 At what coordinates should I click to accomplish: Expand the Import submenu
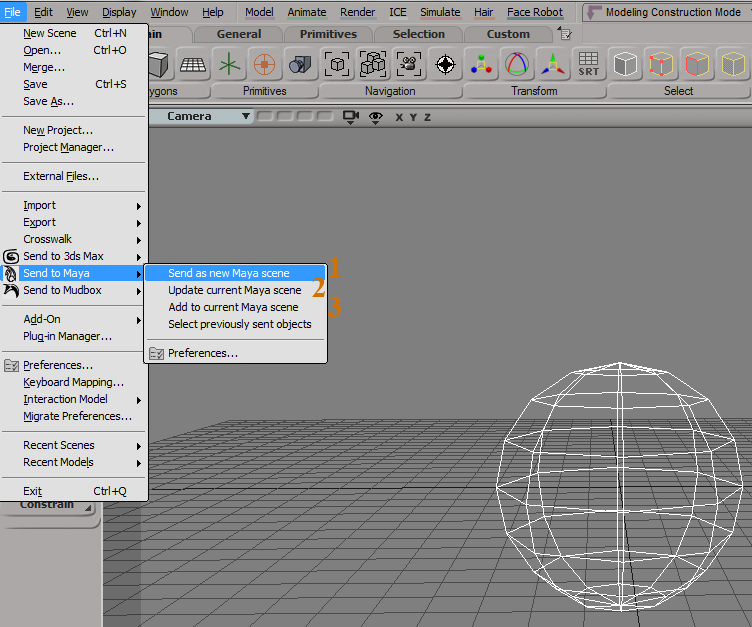coord(74,205)
